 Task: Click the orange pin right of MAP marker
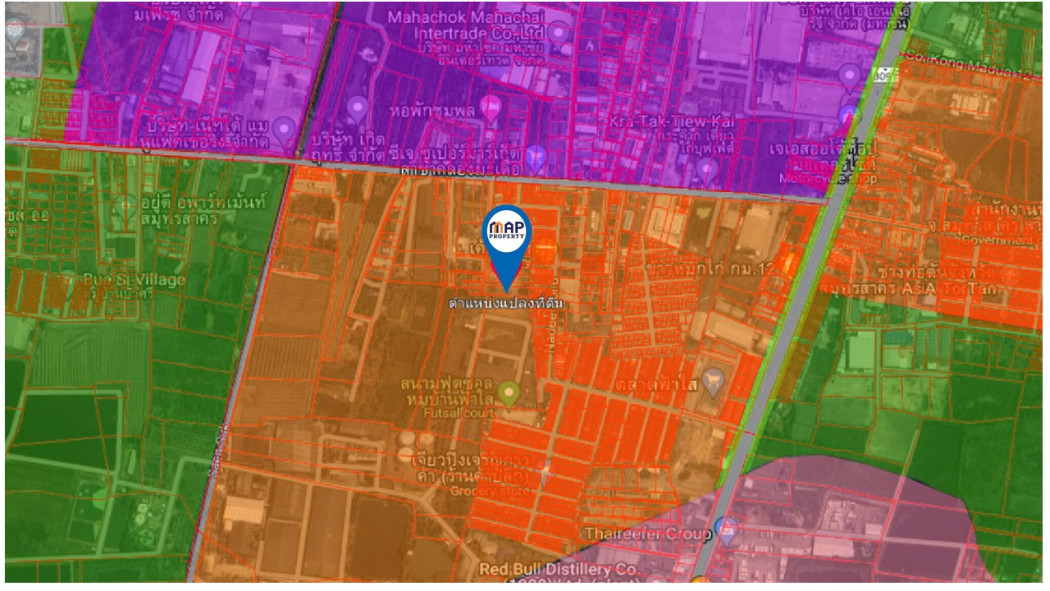pos(546,250)
